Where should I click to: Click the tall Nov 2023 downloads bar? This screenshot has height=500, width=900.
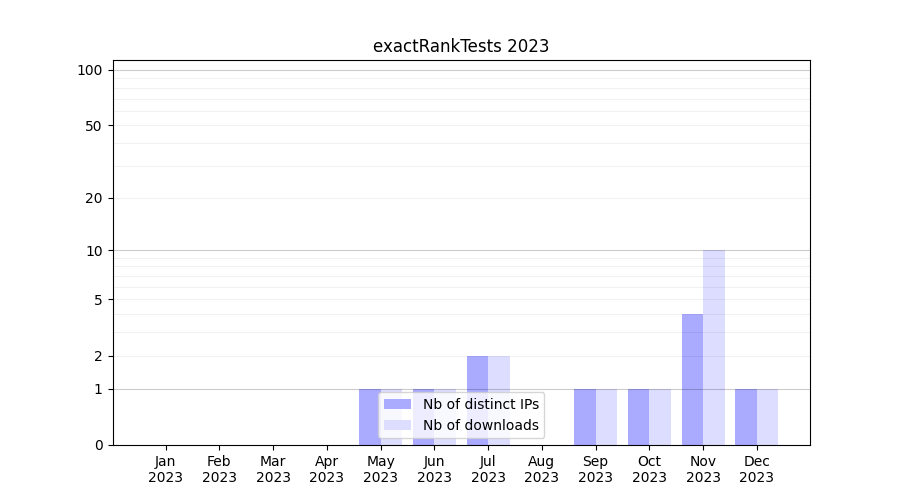pos(714,347)
